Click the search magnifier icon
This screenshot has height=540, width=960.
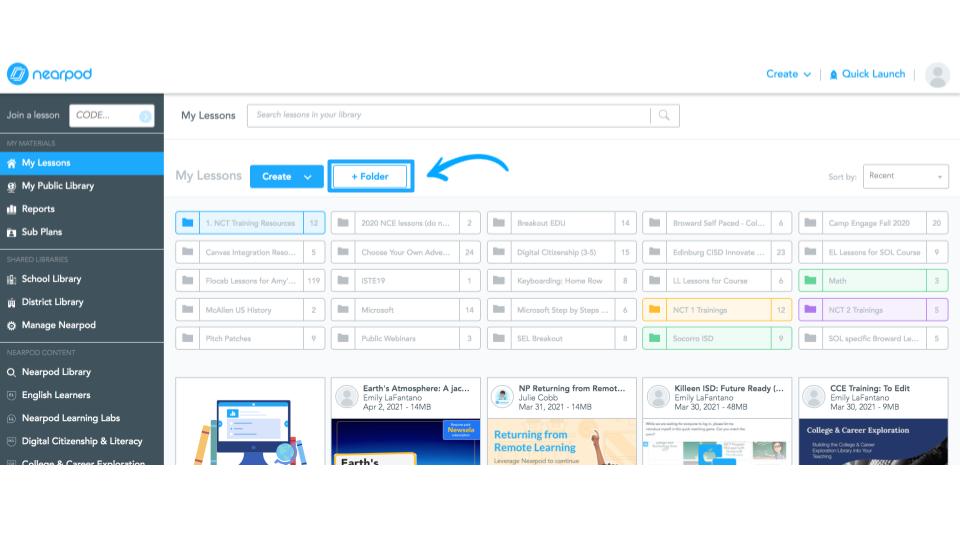pyautogui.click(x=665, y=115)
